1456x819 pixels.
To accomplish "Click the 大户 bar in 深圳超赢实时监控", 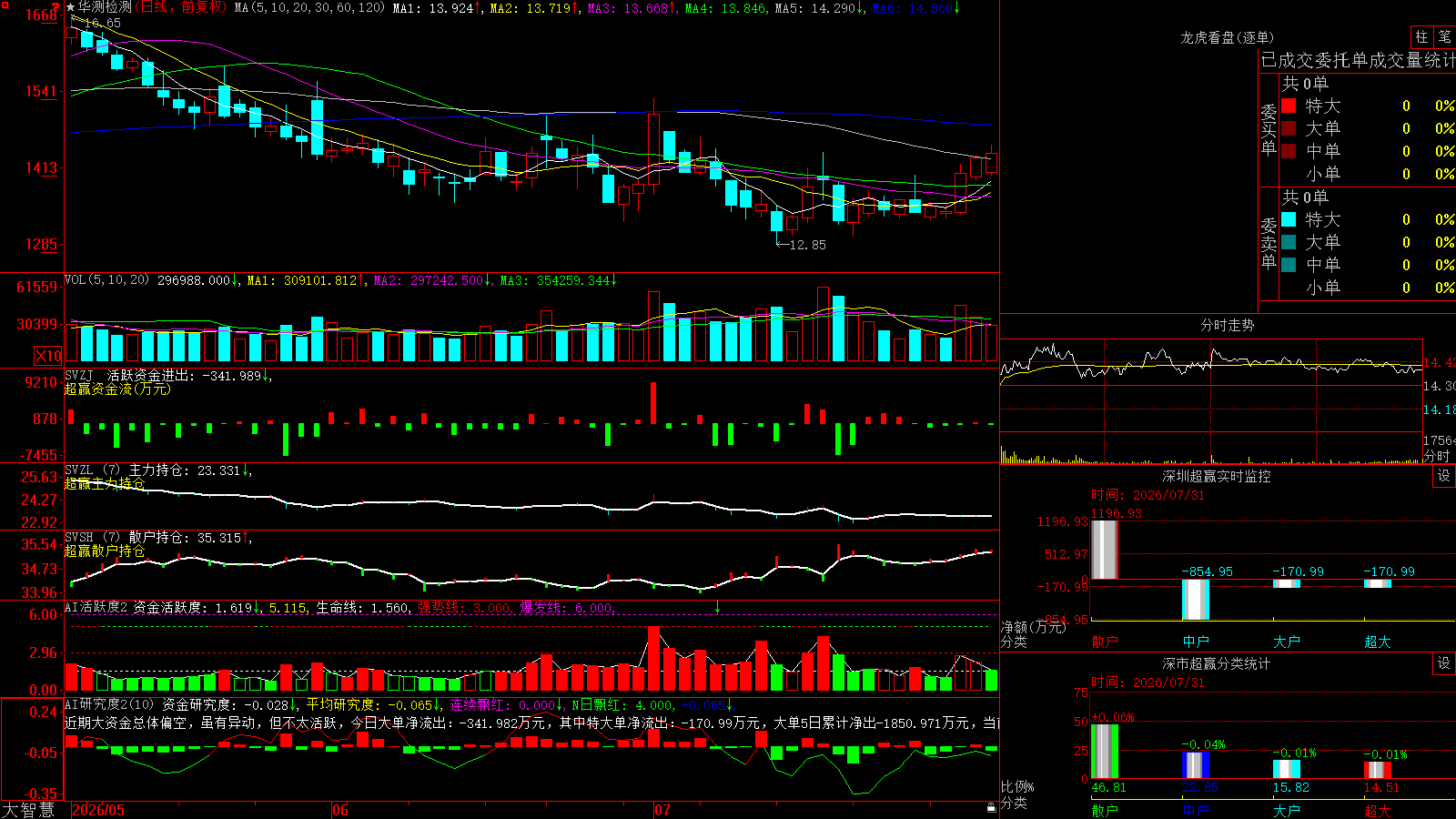I will (1287, 583).
